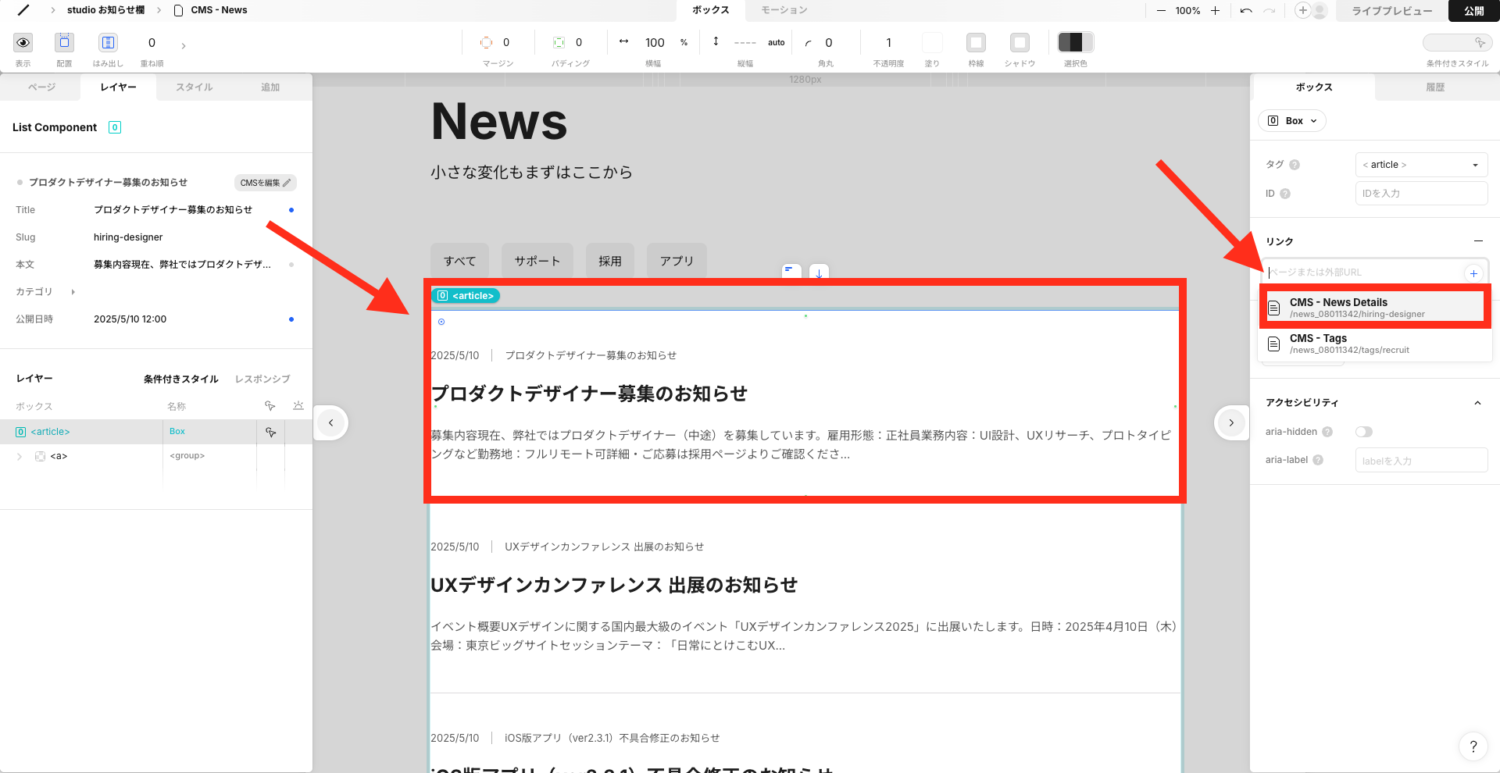1500x773 pixels.
Task: Click the 公開 publish button
Action: pos(1474,10)
